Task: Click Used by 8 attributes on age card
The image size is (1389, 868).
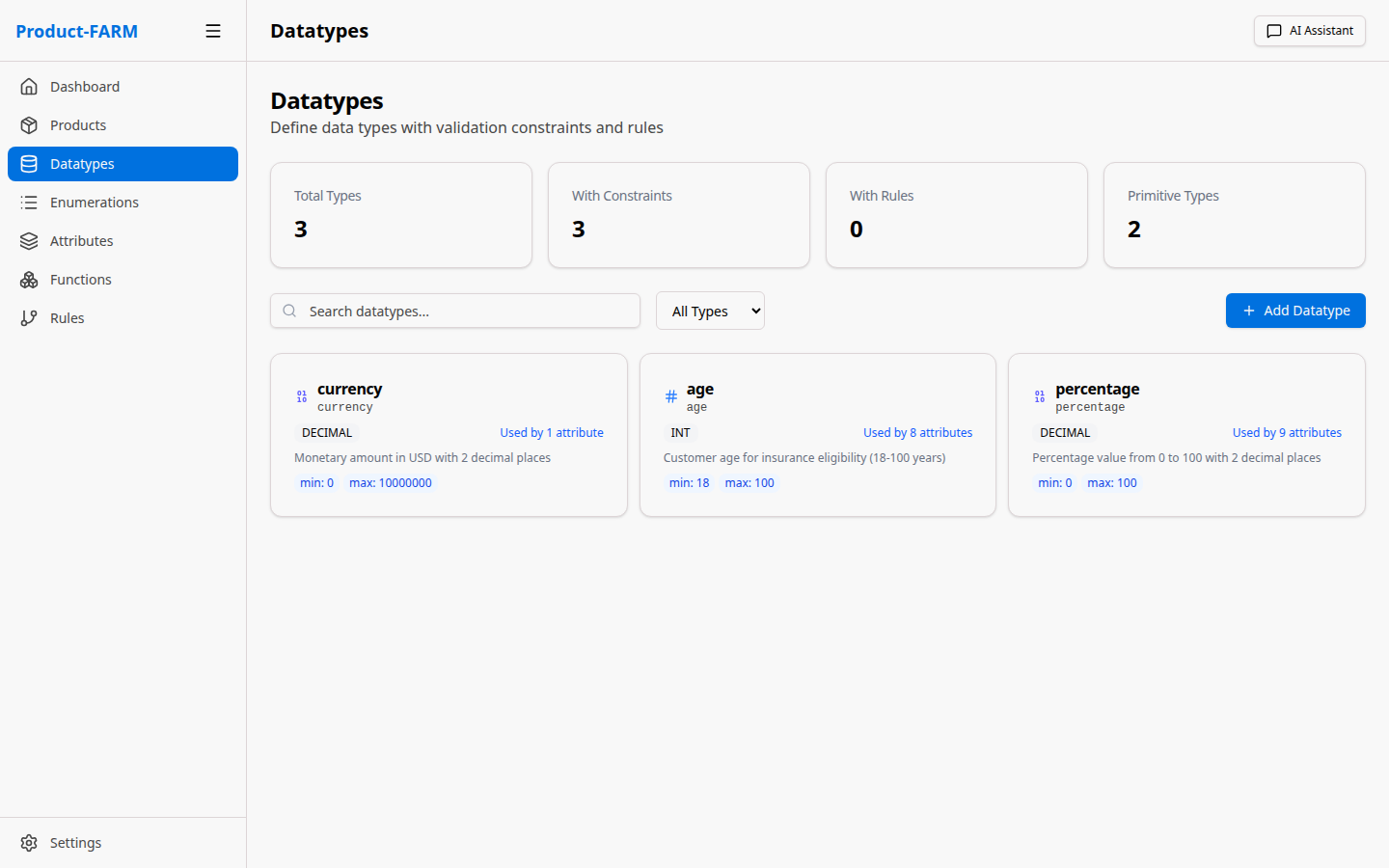Action: 917,432
